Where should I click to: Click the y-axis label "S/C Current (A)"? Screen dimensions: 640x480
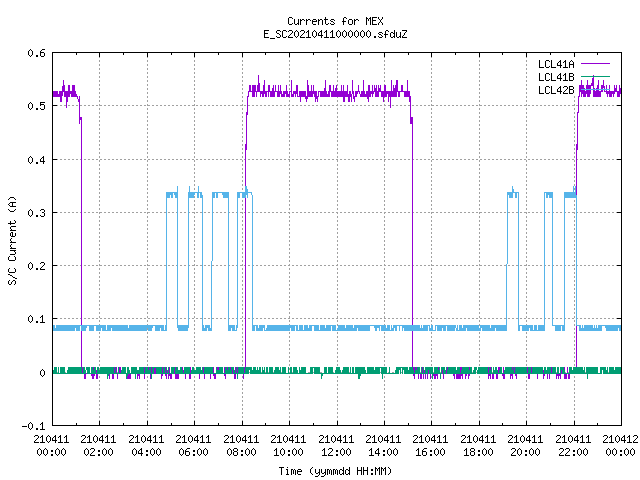point(13,240)
